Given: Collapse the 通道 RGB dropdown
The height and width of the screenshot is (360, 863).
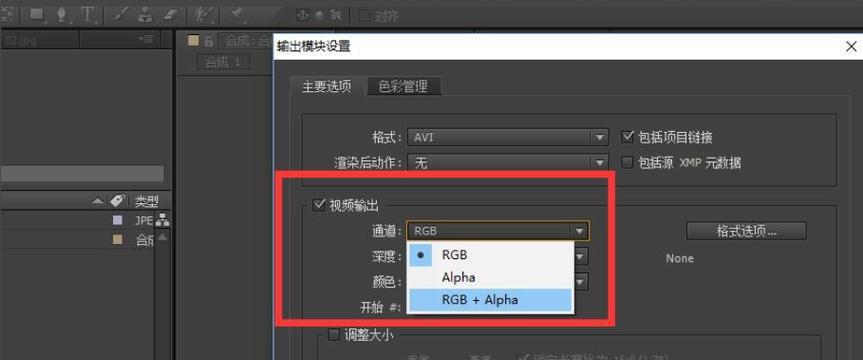Looking at the screenshot, I should tap(498, 231).
